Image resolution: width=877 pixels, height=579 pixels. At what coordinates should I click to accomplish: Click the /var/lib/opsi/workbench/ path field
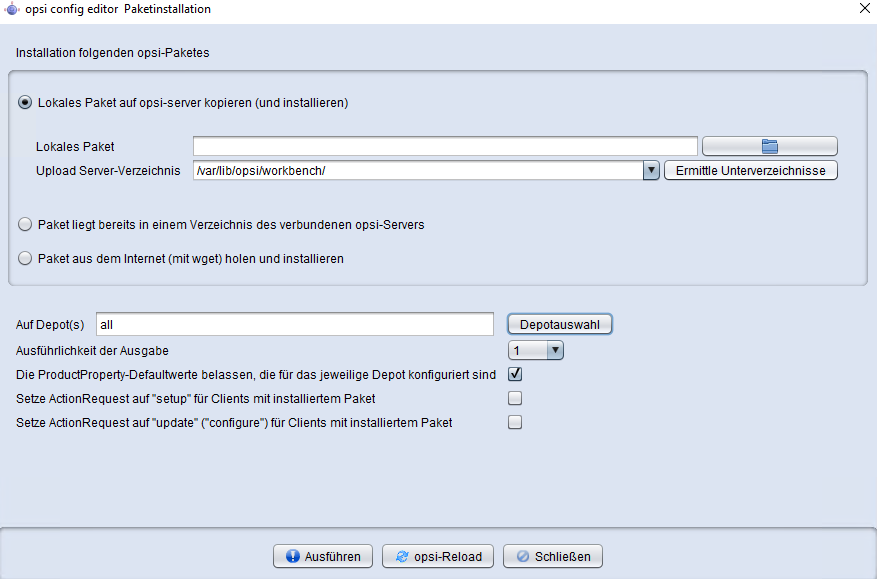[x=418, y=171]
